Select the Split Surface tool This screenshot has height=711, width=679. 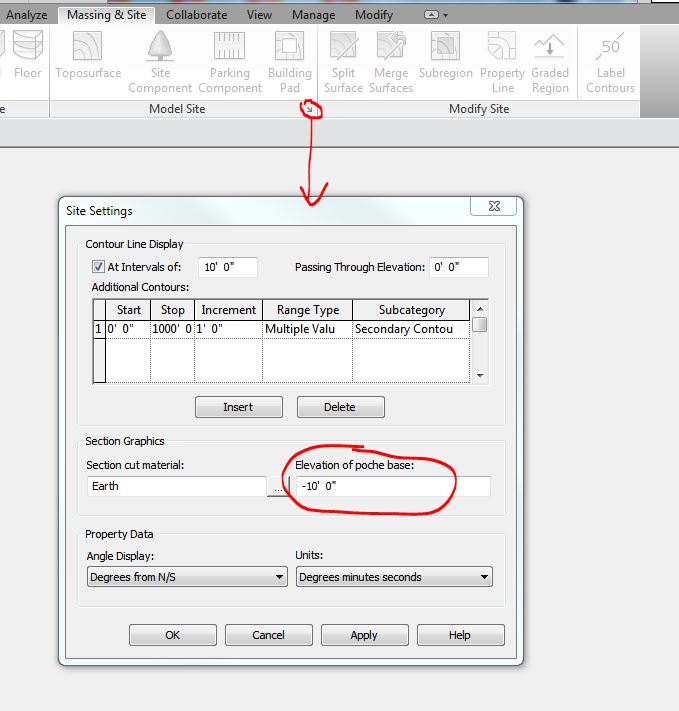(343, 62)
